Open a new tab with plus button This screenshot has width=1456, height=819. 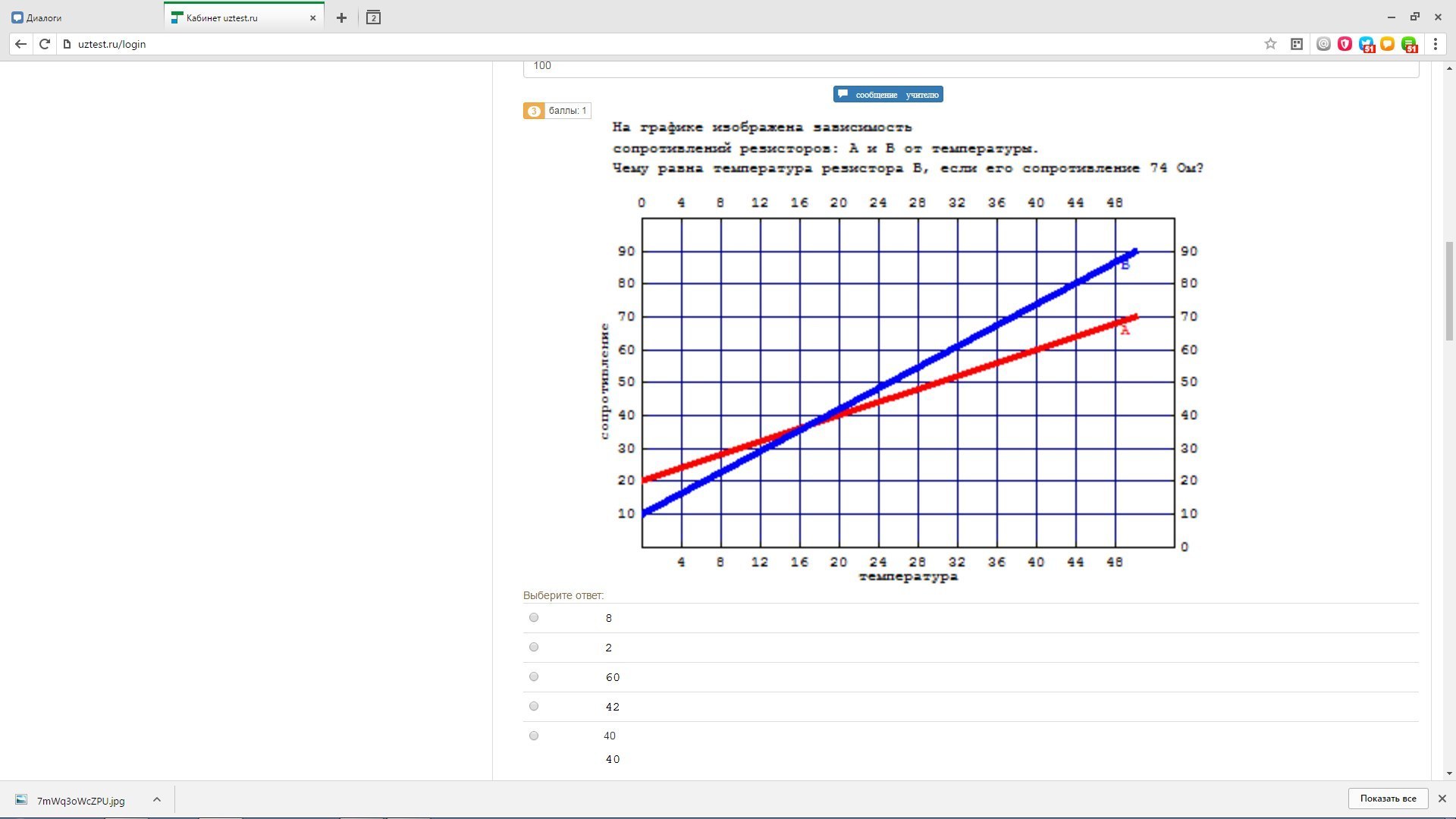point(341,17)
